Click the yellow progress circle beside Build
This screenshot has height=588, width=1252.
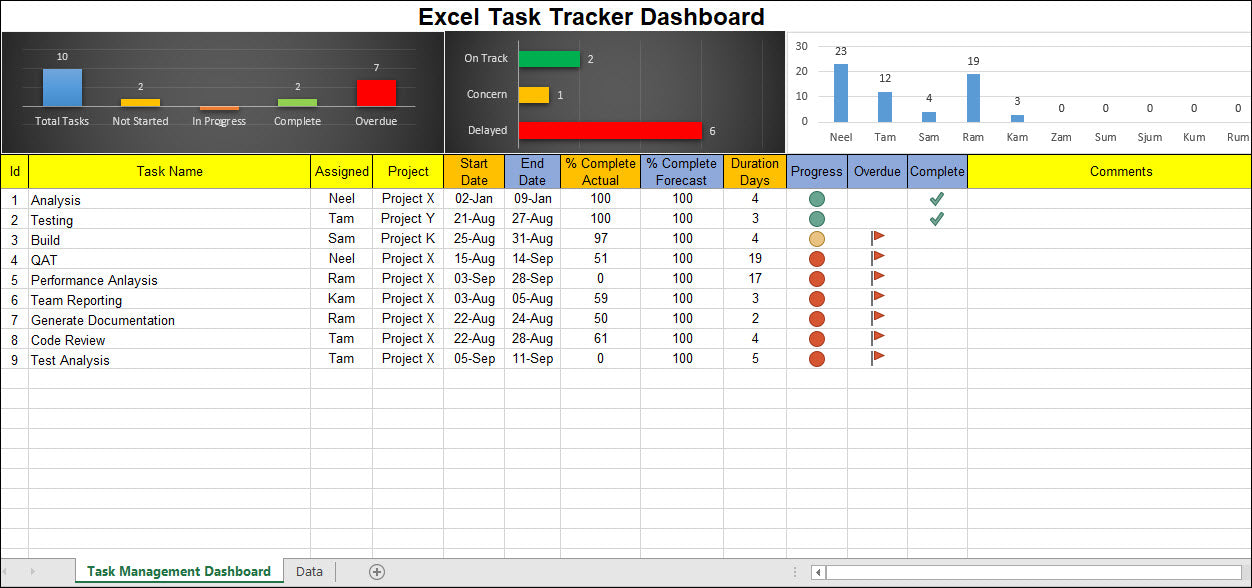816,239
